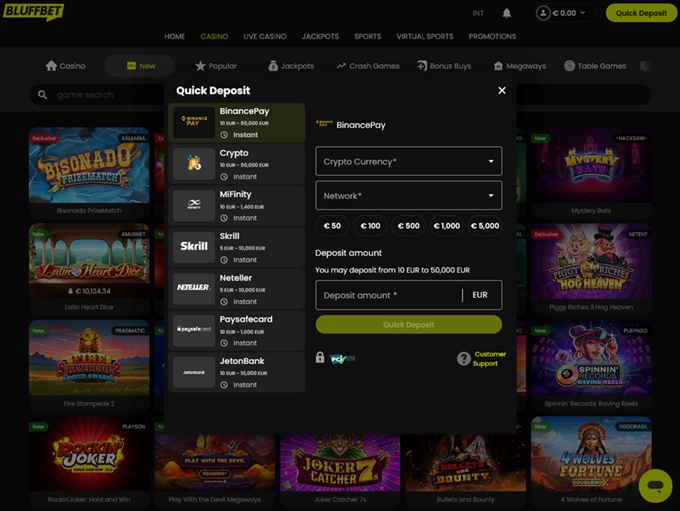Select the €5,000 preset amount
This screenshot has height=511, width=680.
pos(485,226)
